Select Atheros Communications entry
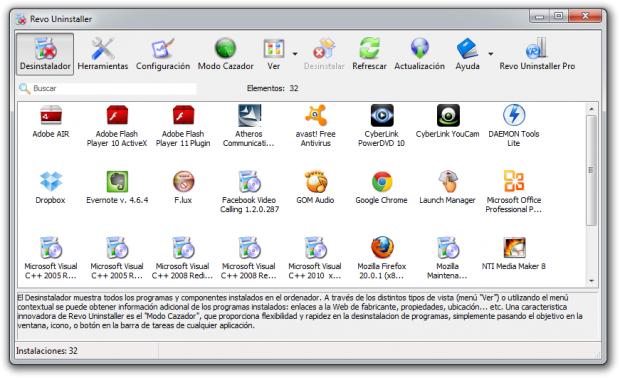Image resolution: width=620 pixels, height=378 pixels. click(x=249, y=127)
